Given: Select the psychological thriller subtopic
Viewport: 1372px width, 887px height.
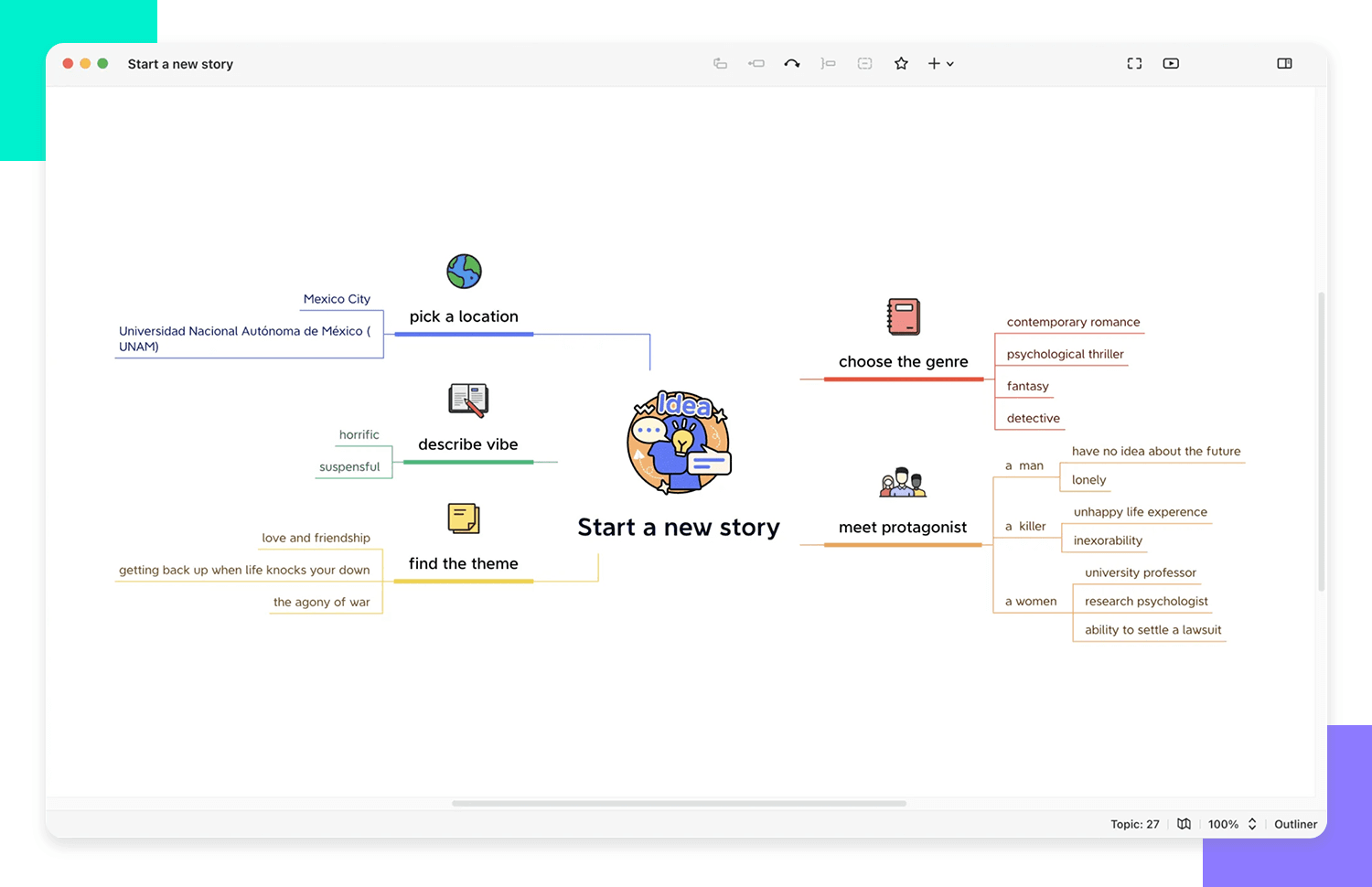Looking at the screenshot, I should pos(1065,354).
